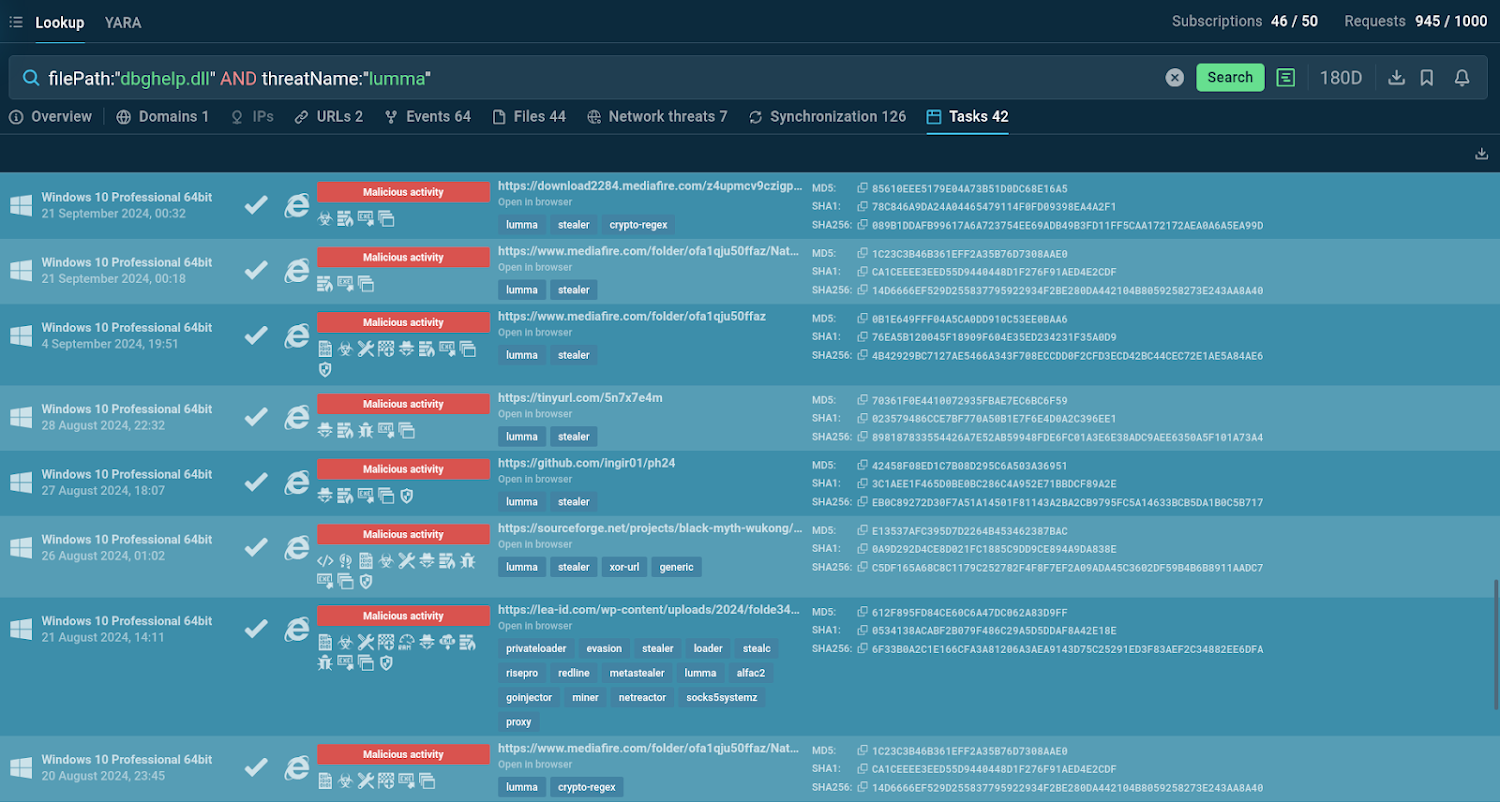Click the Requests 945 / 1000 counter
Viewport: 1500px width, 802px height.
(x=1416, y=22)
